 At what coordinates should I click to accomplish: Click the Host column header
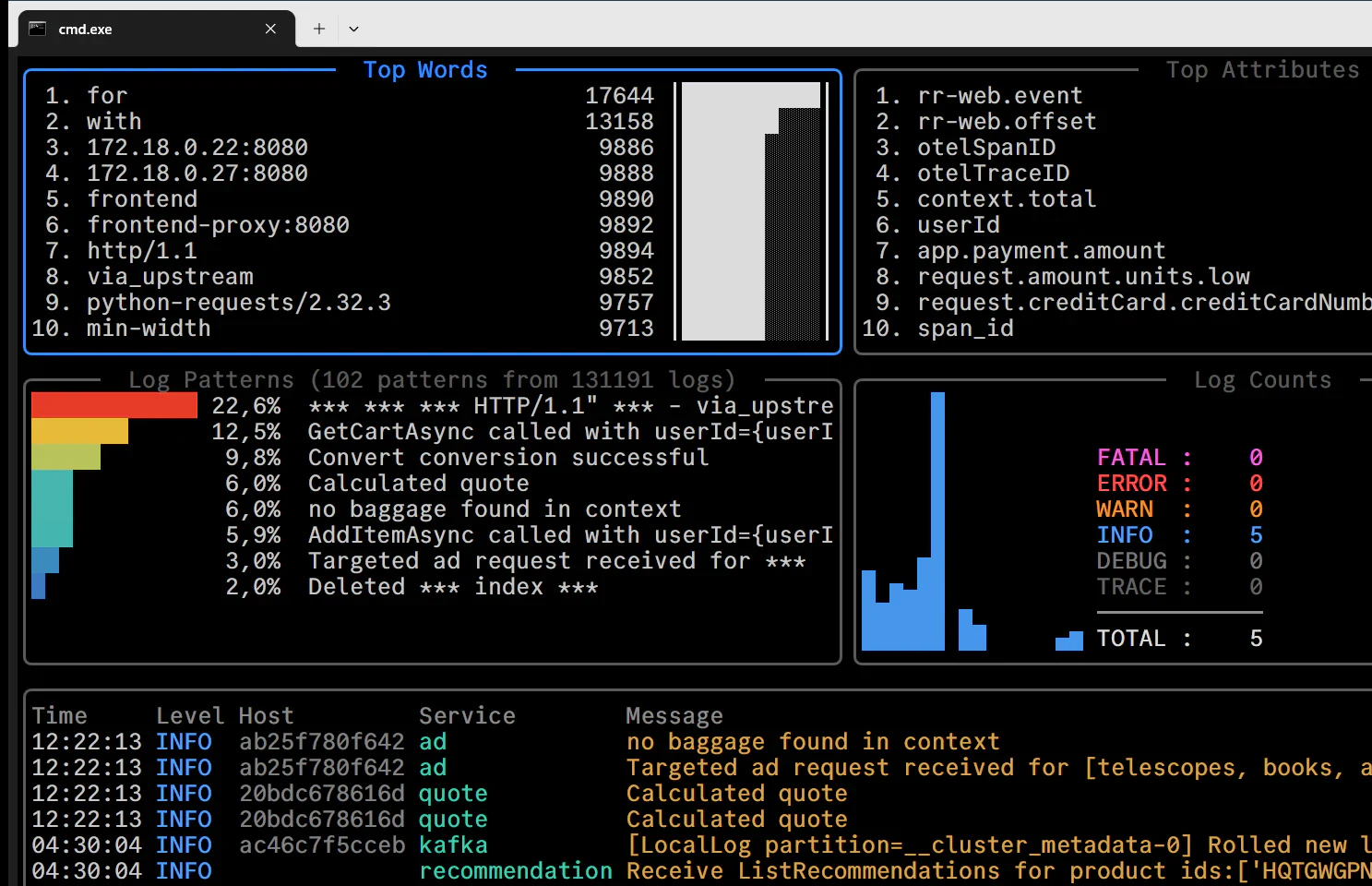tap(267, 716)
